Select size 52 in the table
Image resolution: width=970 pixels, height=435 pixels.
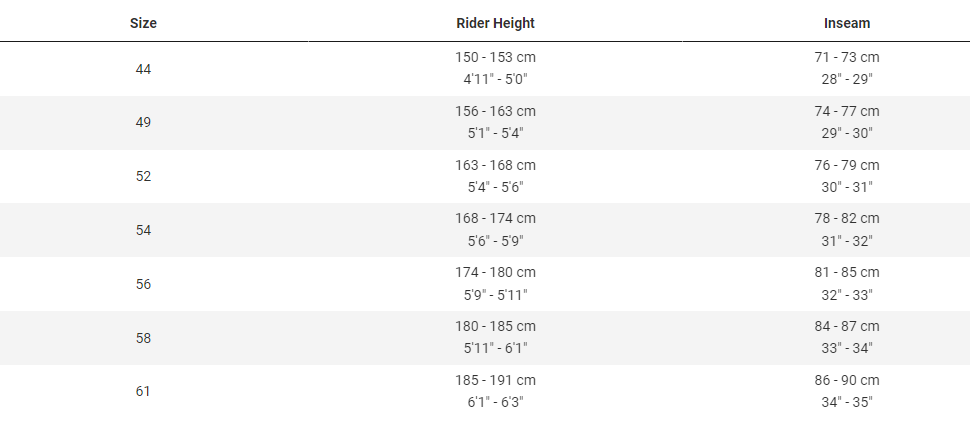tap(143, 176)
